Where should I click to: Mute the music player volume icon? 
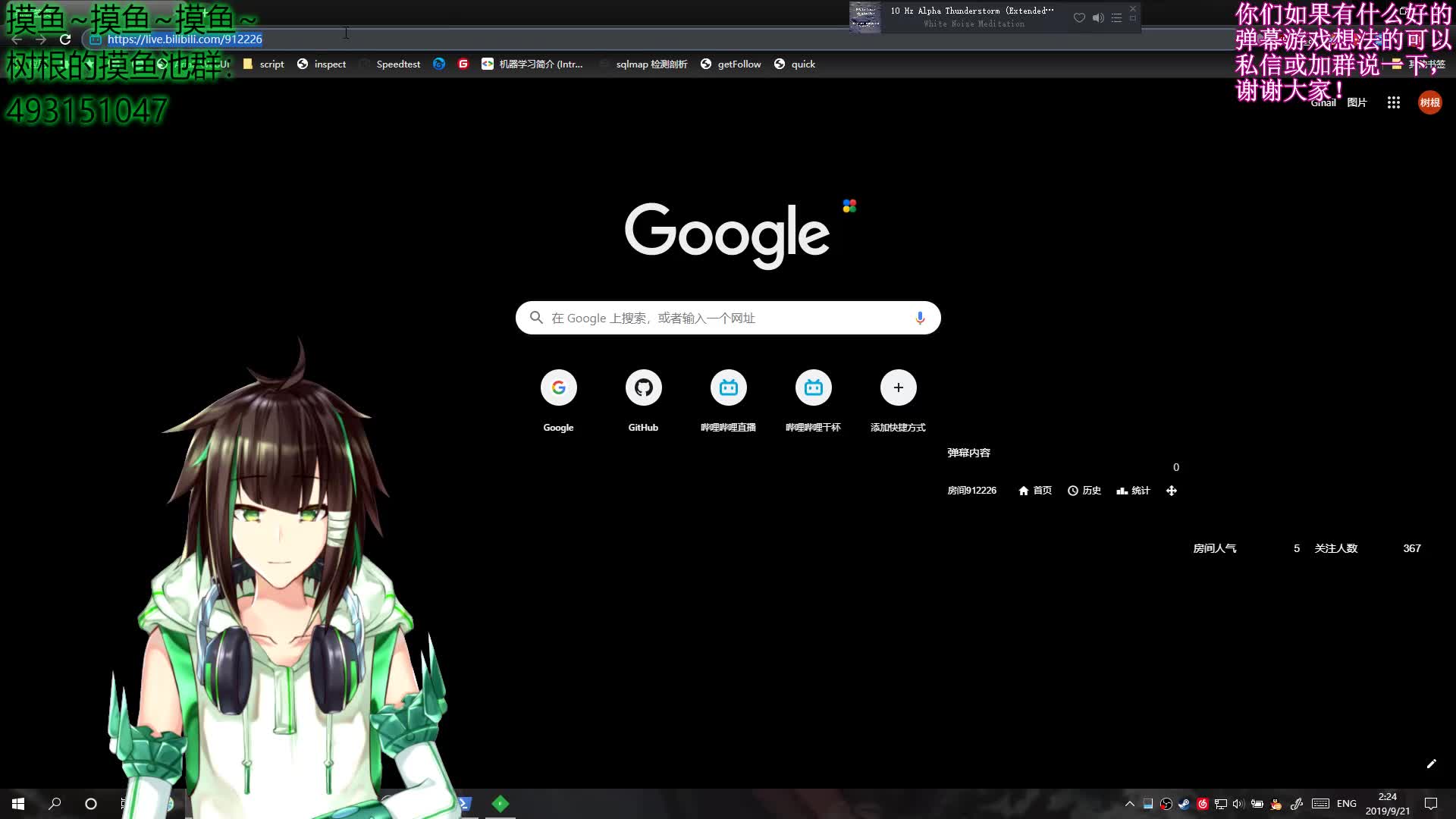(x=1098, y=17)
